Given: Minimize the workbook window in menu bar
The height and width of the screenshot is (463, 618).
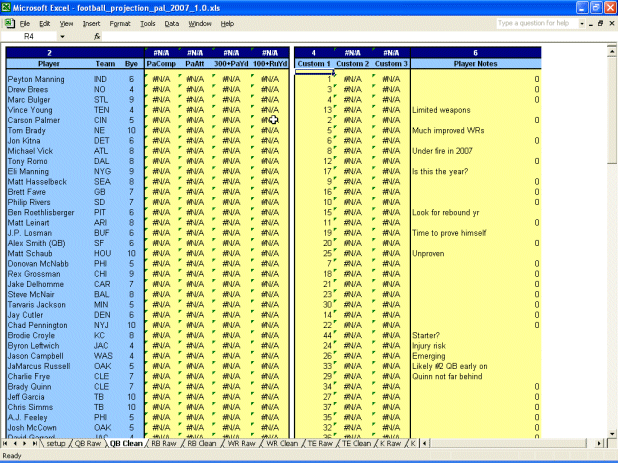Looking at the screenshot, I should [x=591, y=24].
